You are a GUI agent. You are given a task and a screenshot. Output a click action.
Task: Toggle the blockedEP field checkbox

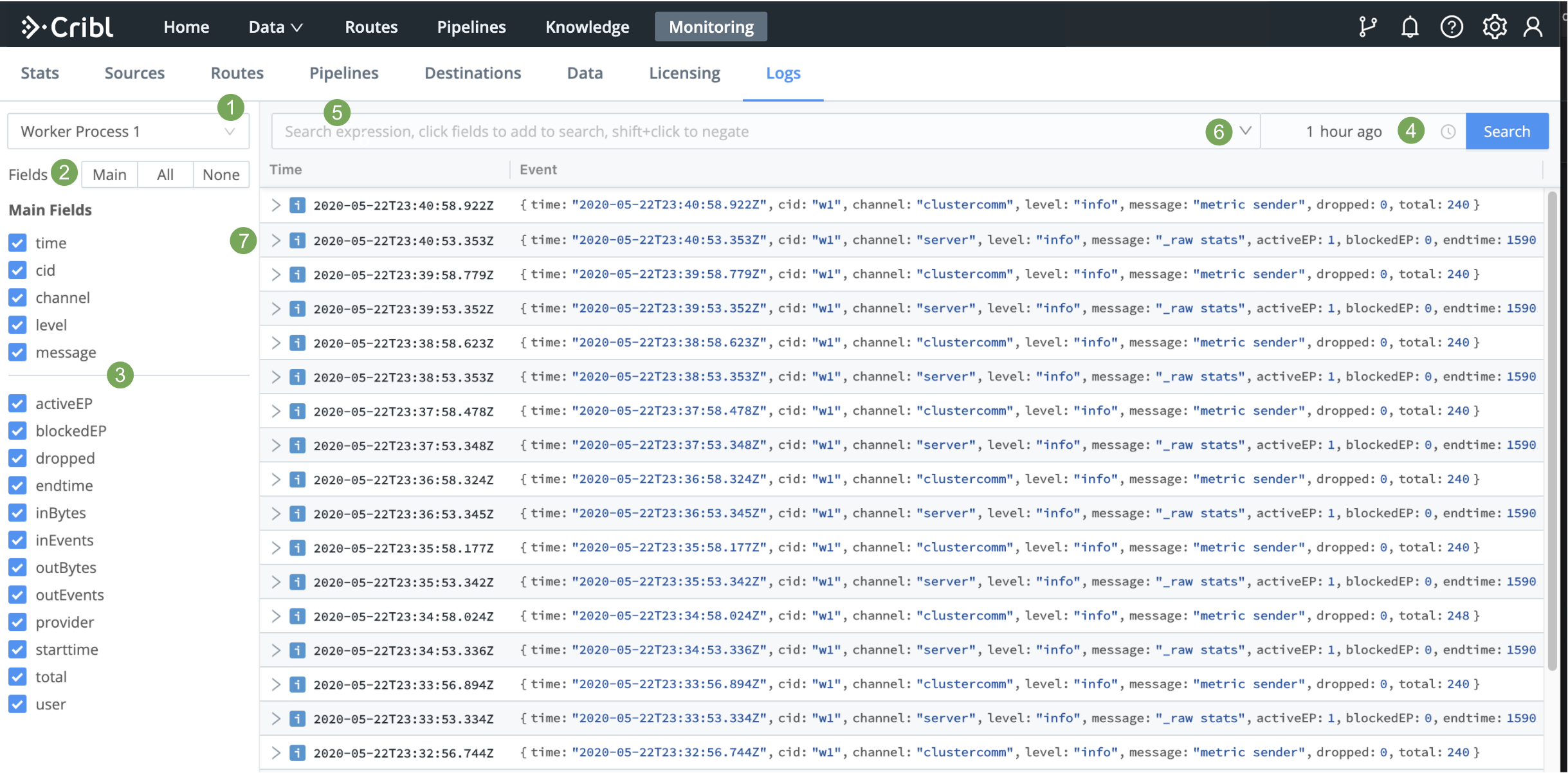click(x=17, y=430)
